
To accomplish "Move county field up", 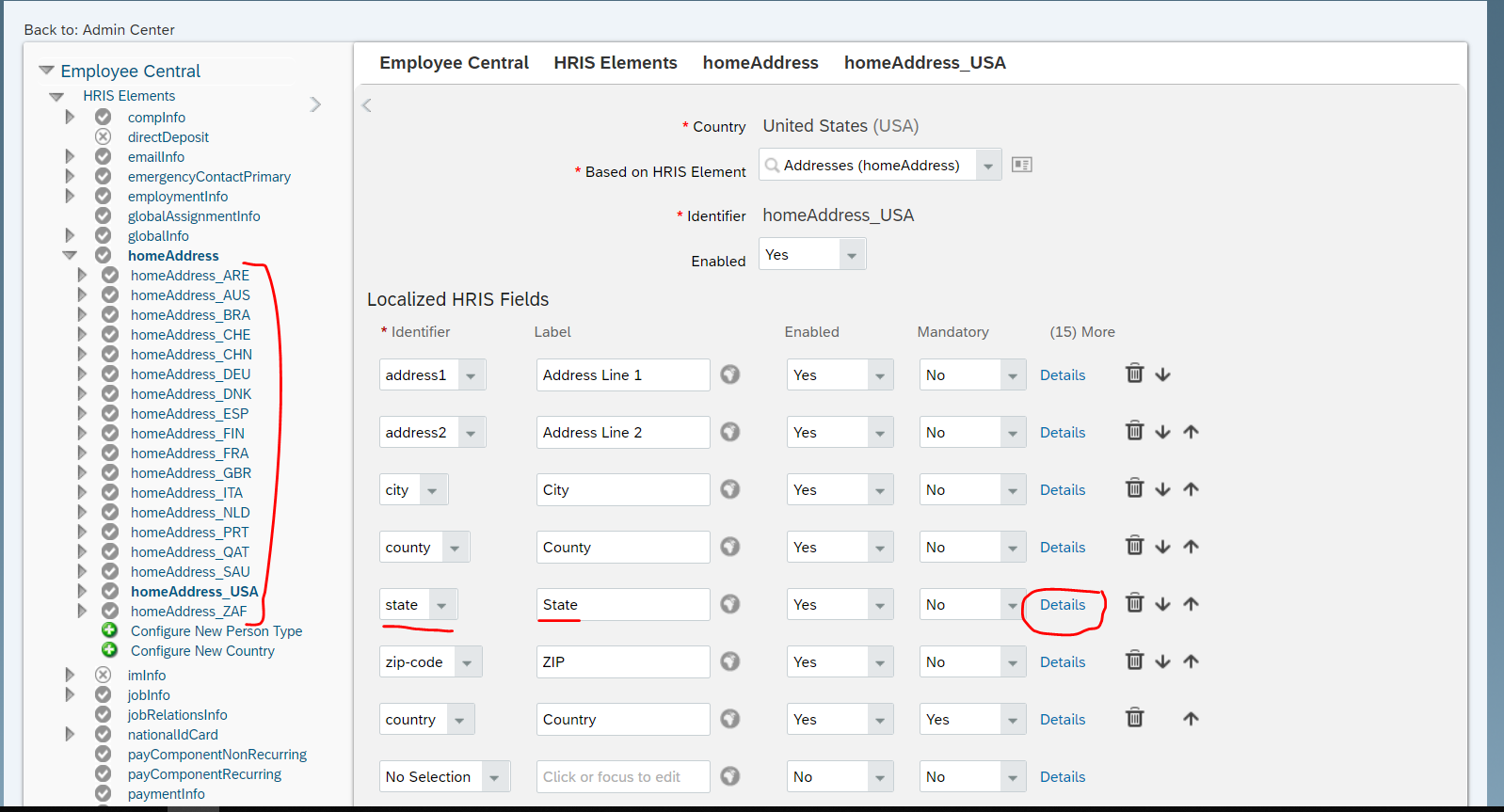I will (1191, 547).
